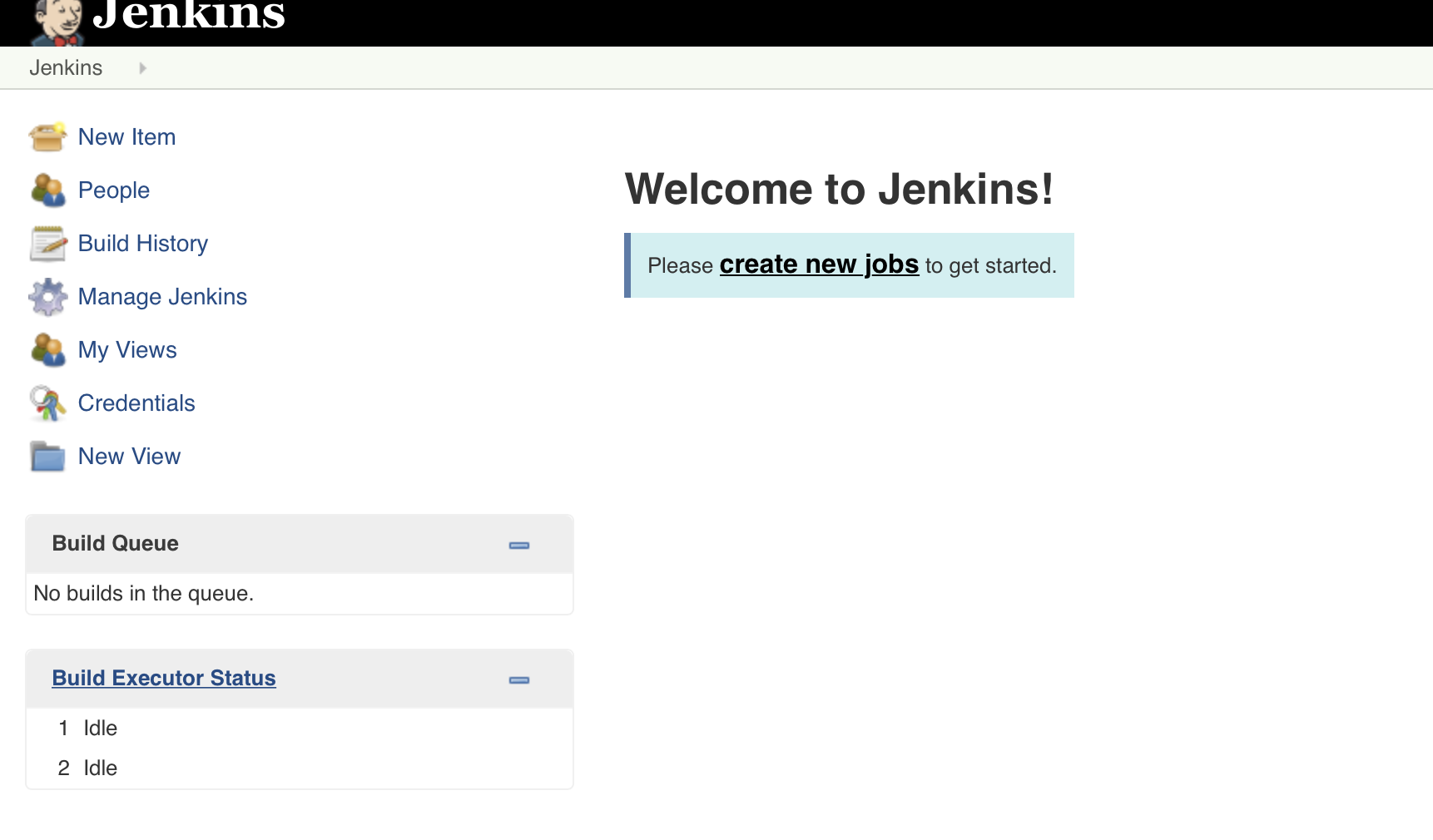Click the Jenkins header title
Image resolution: width=1433 pixels, height=840 pixels.
pos(189,15)
